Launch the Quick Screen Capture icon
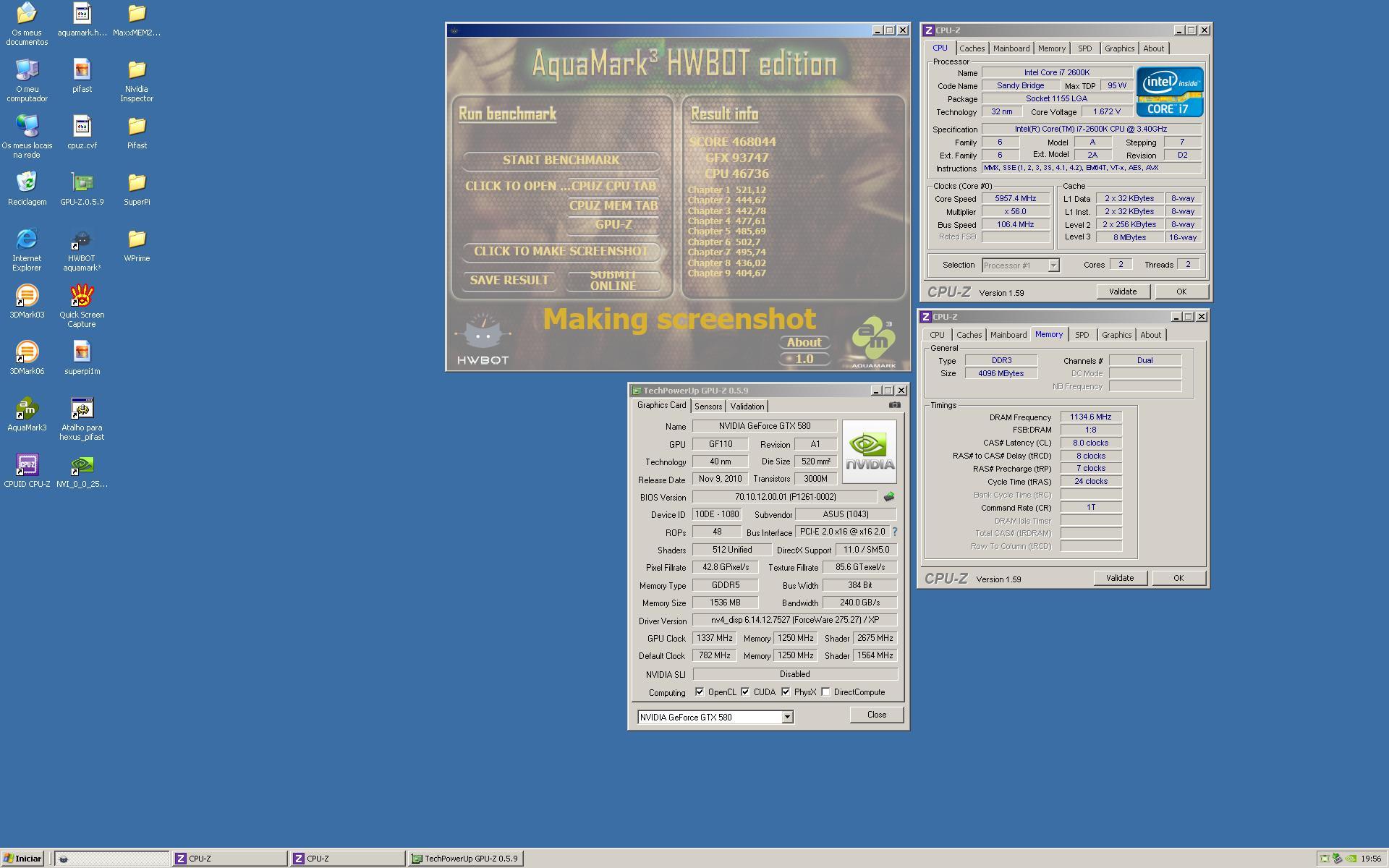Screen dimensions: 1389x868 click(82, 305)
